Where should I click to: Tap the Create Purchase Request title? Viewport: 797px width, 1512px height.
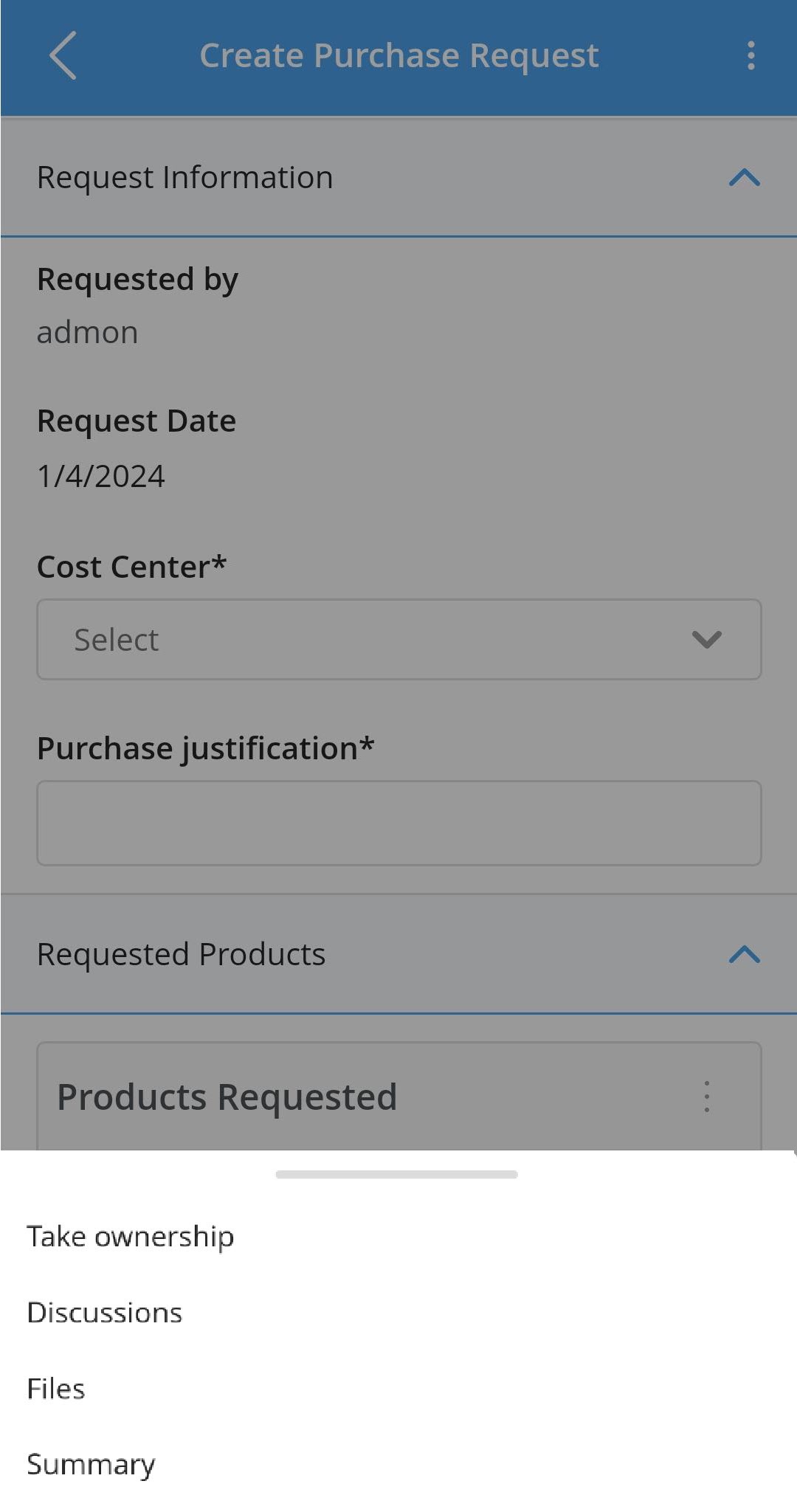tap(399, 56)
